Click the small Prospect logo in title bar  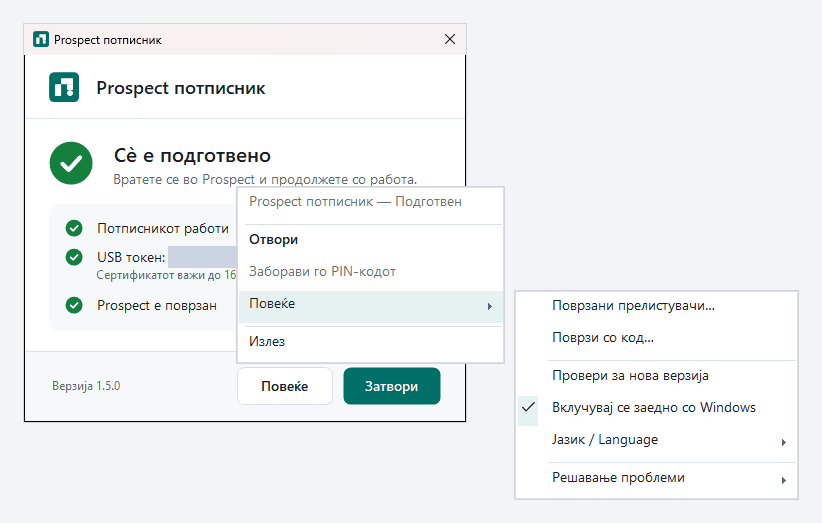coord(41,39)
